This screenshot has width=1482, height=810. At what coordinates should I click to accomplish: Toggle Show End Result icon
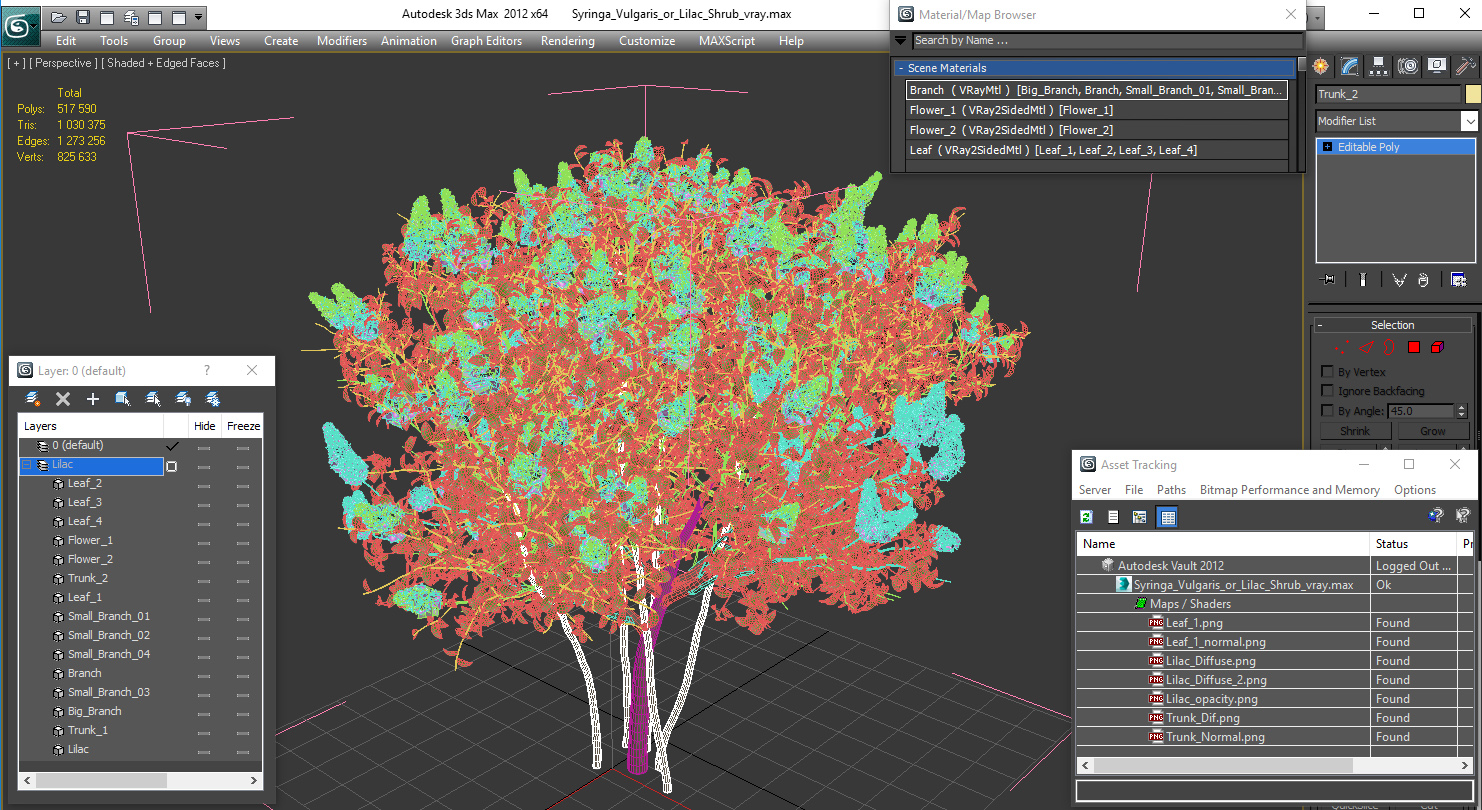[x=1362, y=280]
